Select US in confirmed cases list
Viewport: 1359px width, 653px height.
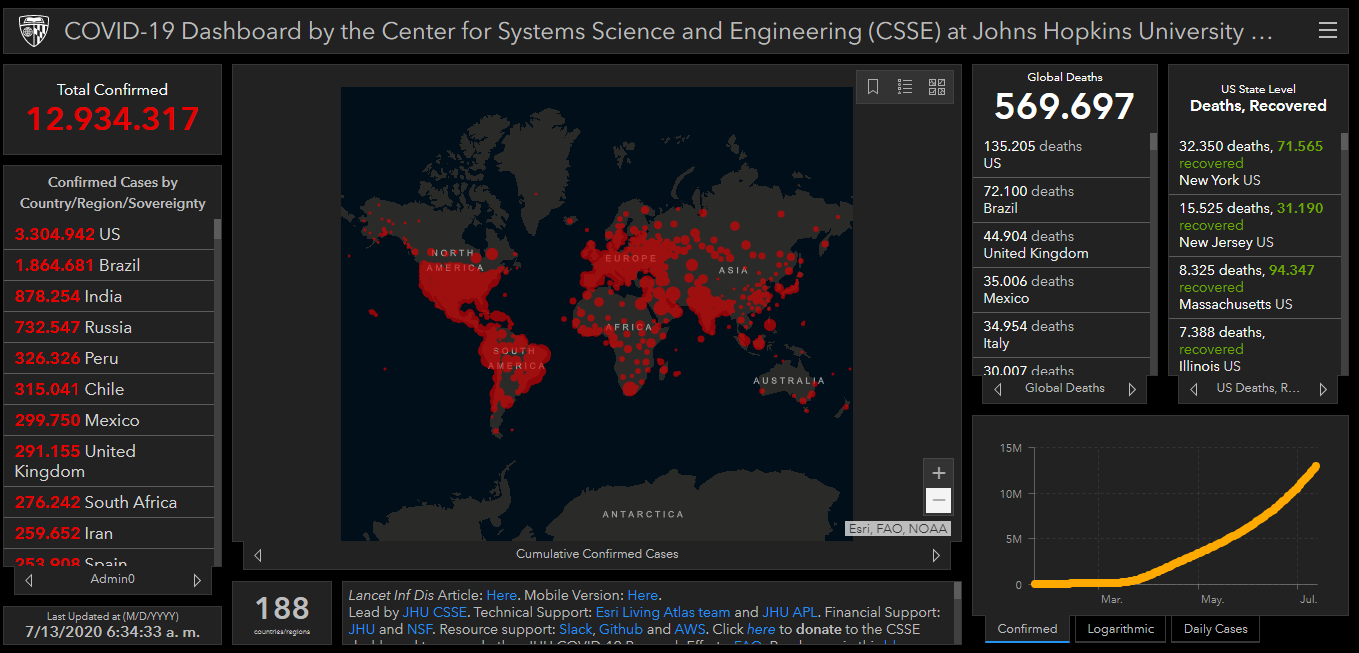tap(109, 234)
